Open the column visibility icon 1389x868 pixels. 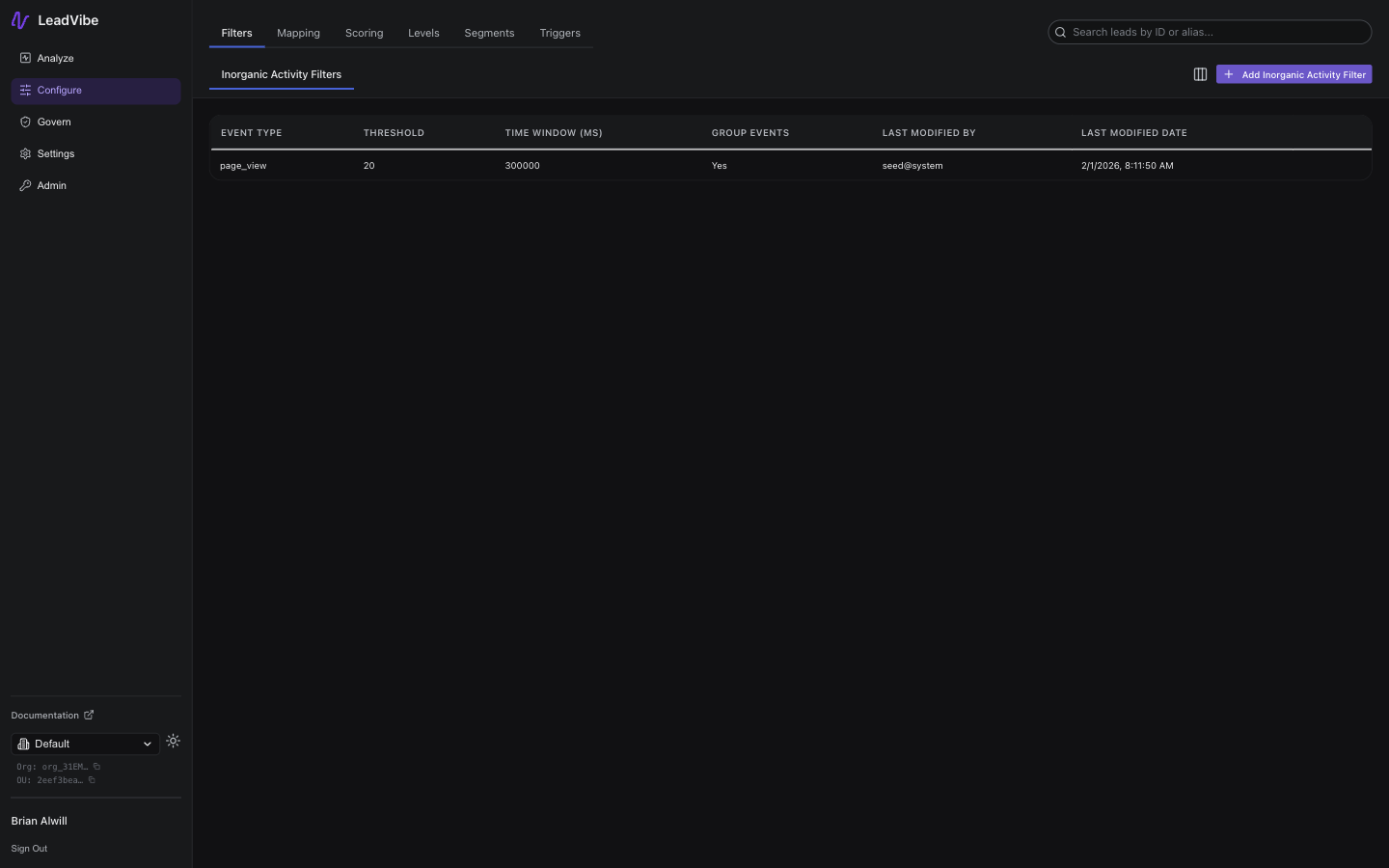click(1200, 74)
